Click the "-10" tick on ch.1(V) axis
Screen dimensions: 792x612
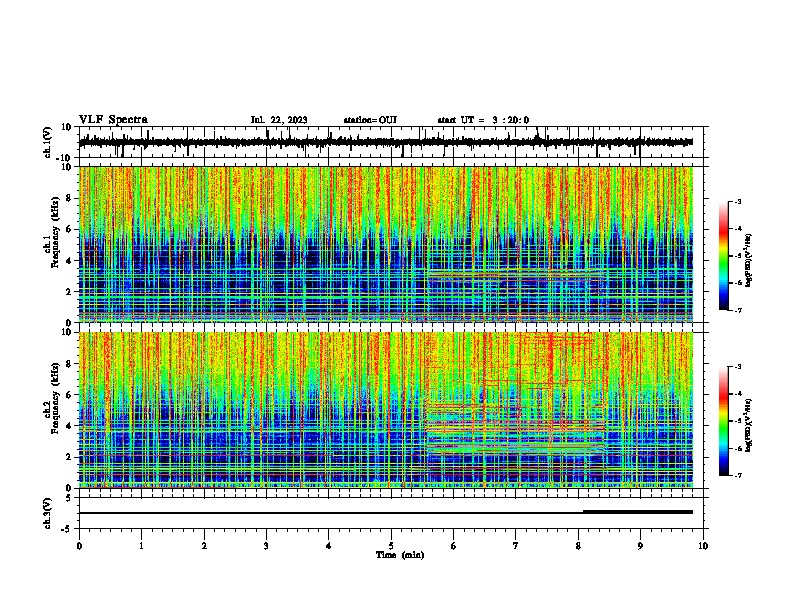click(x=65, y=158)
